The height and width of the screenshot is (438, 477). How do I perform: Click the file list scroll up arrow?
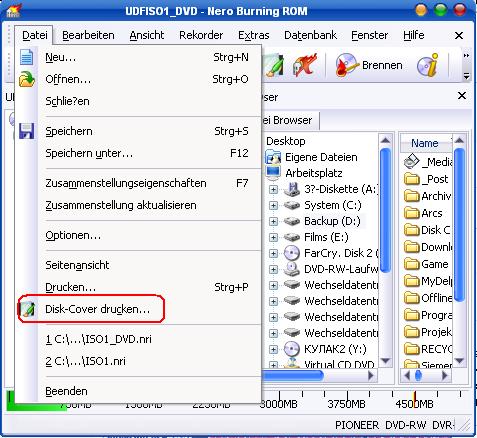click(459, 140)
